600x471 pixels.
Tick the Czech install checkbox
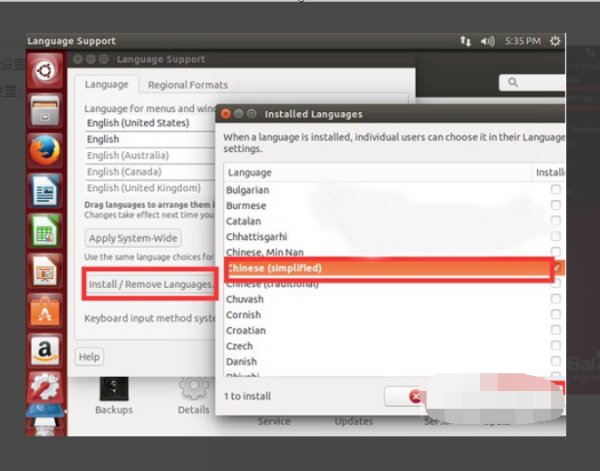tap(556, 346)
